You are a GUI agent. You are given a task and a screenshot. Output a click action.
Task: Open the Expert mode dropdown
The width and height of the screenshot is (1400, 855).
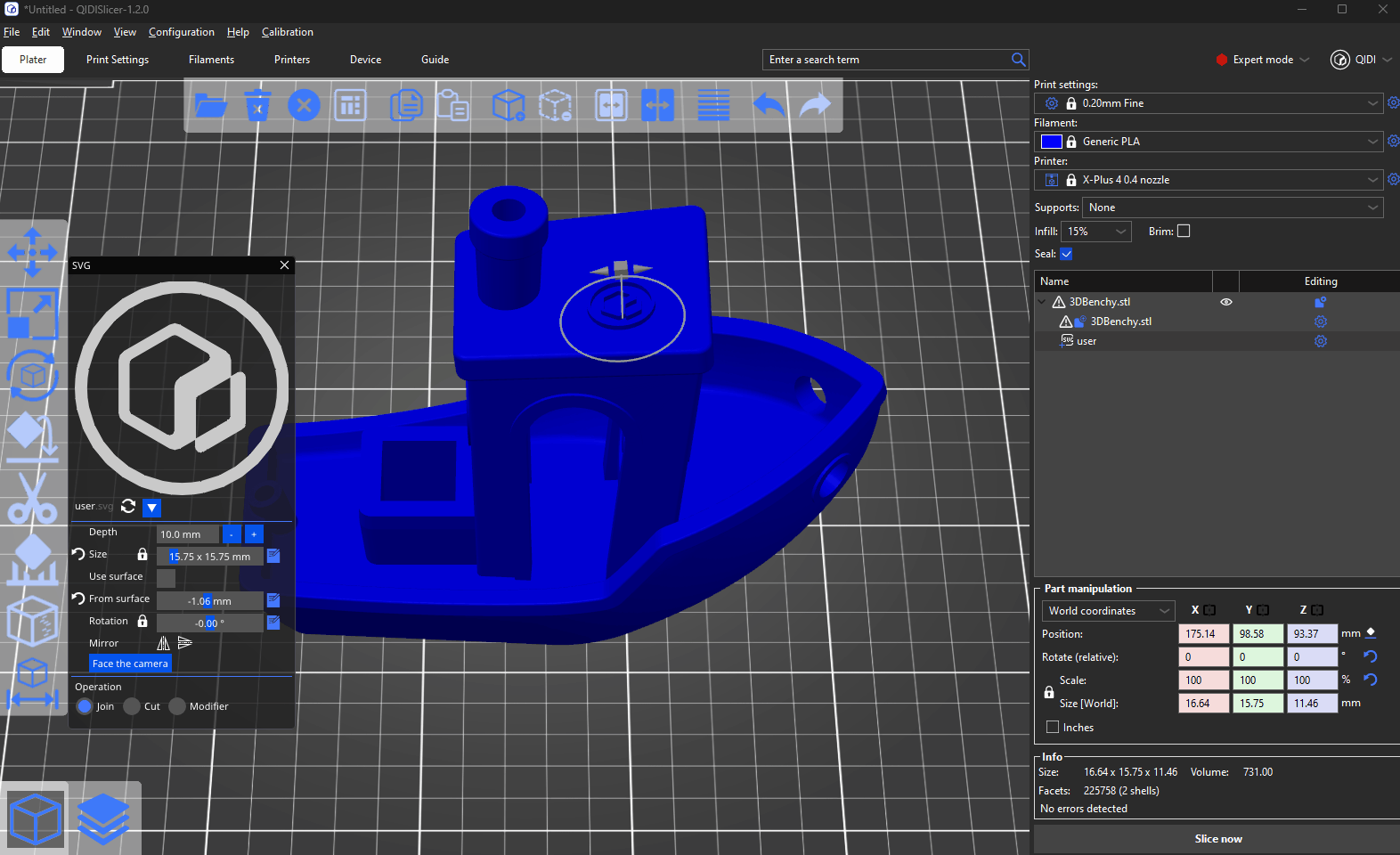tap(1263, 60)
